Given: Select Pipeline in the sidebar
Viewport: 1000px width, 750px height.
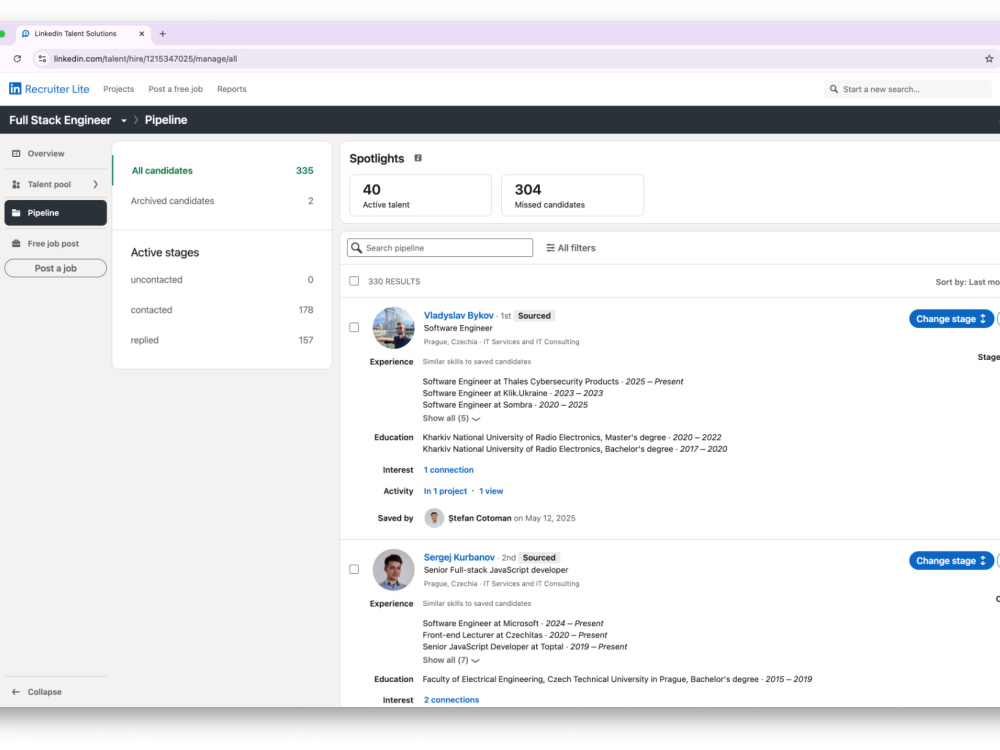Looking at the screenshot, I should coord(55,213).
